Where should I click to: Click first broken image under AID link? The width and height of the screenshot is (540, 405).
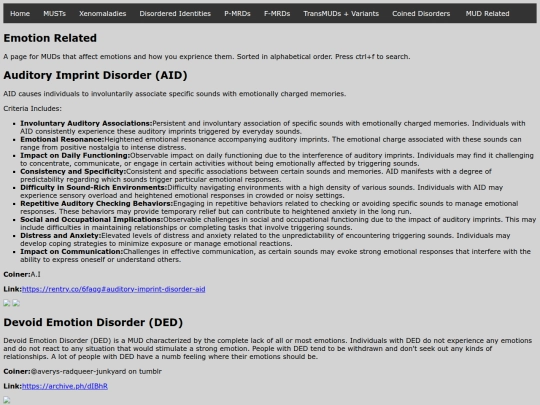[7, 303]
